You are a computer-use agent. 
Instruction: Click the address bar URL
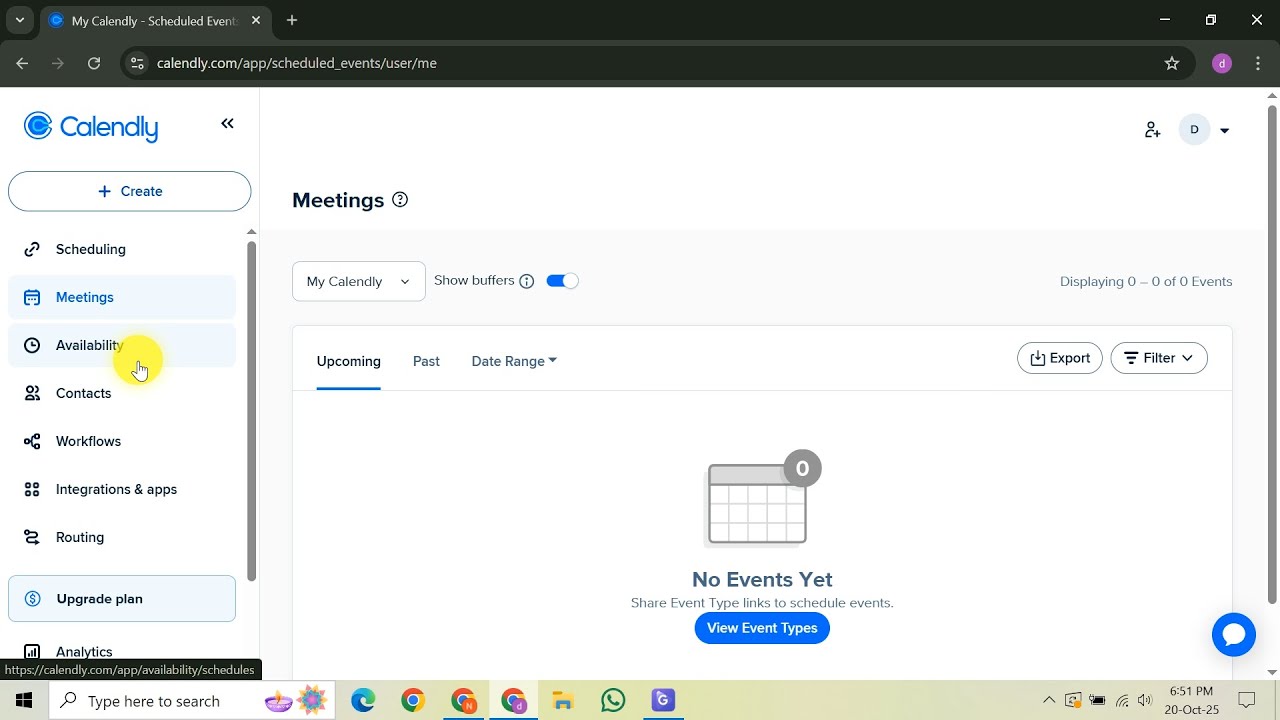point(297,63)
